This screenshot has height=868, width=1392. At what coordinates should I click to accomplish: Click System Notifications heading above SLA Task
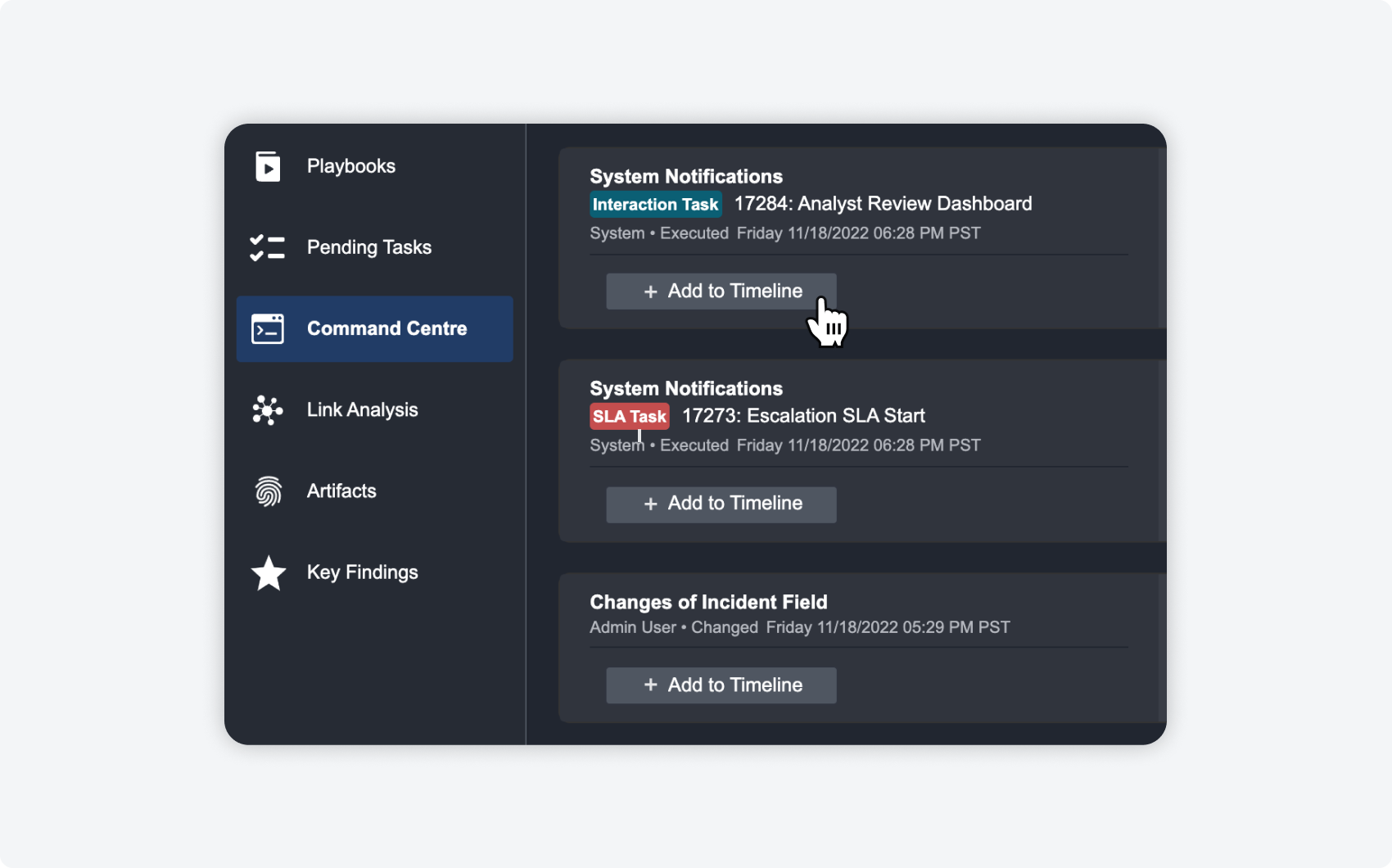tap(686, 389)
